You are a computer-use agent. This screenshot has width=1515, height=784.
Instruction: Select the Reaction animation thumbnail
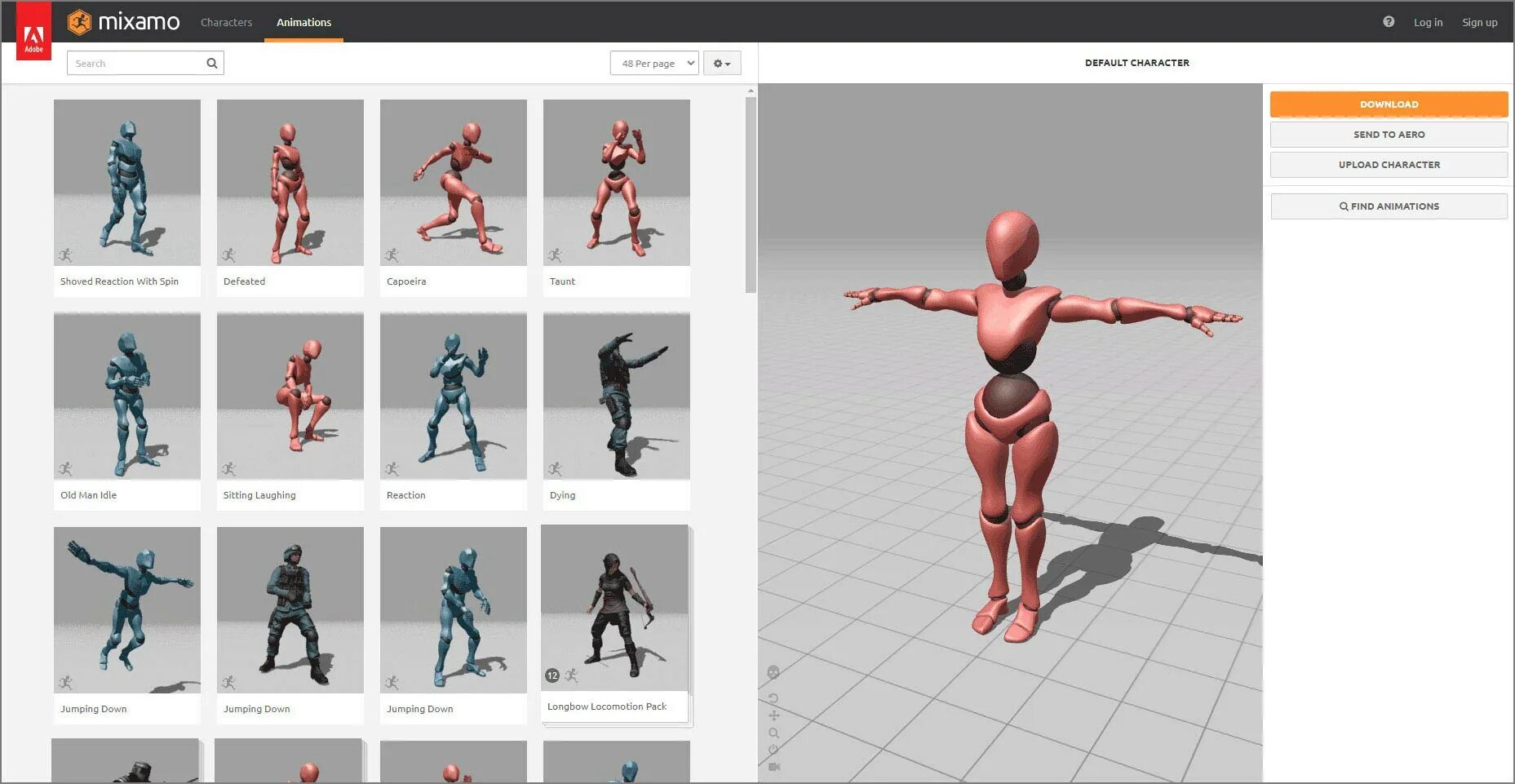click(x=454, y=396)
